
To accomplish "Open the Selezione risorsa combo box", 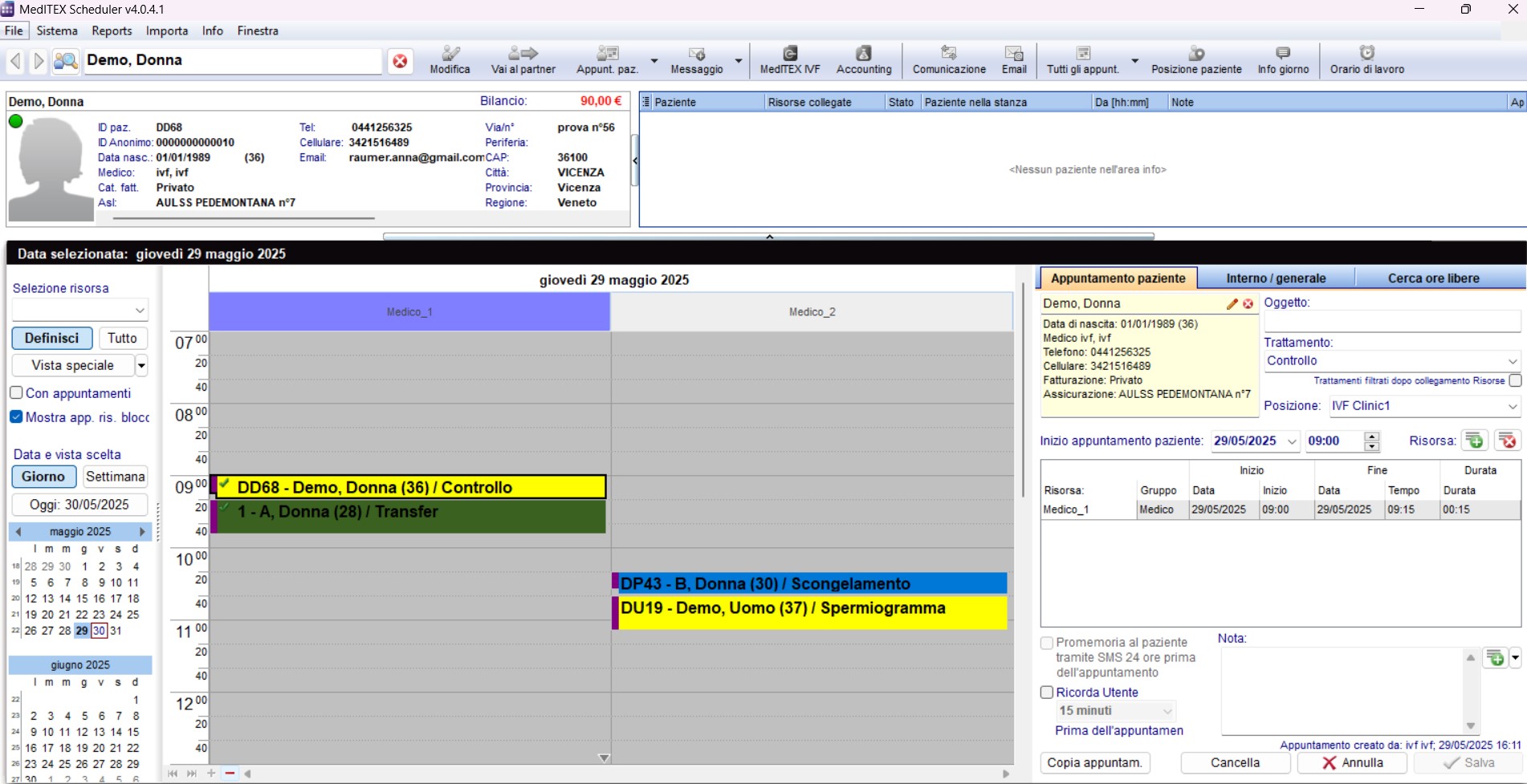I will pyautogui.click(x=80, y=310).
